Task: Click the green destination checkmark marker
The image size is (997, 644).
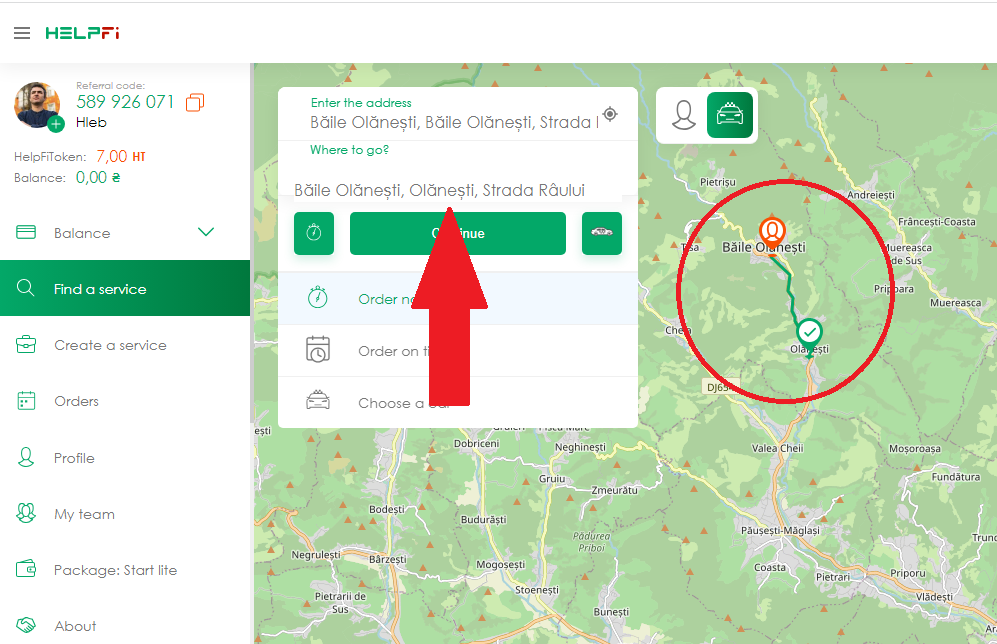Action: pyautogui.click(x=809, y=330)
